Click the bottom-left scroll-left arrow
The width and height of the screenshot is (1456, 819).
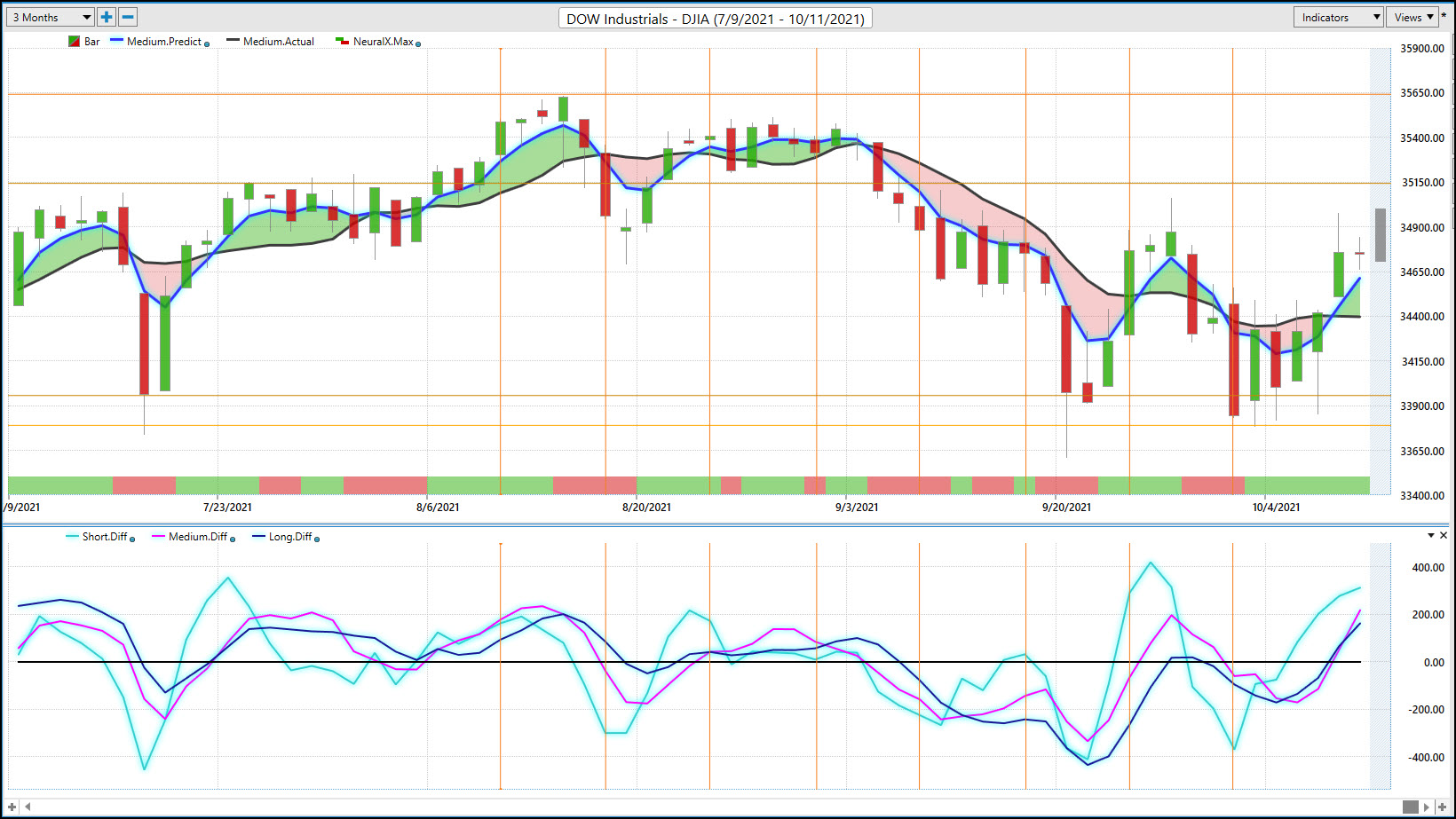[x=28, y=807]
